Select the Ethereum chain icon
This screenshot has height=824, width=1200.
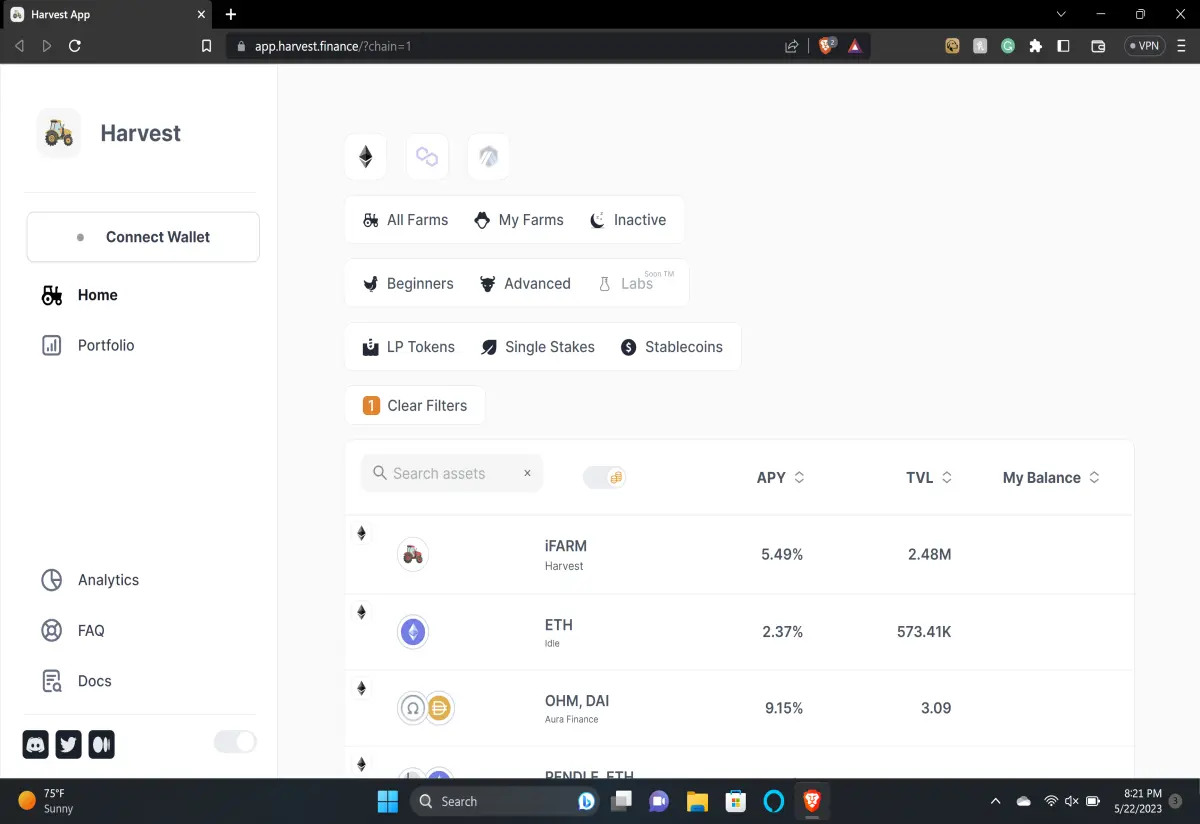coord(366,157)
